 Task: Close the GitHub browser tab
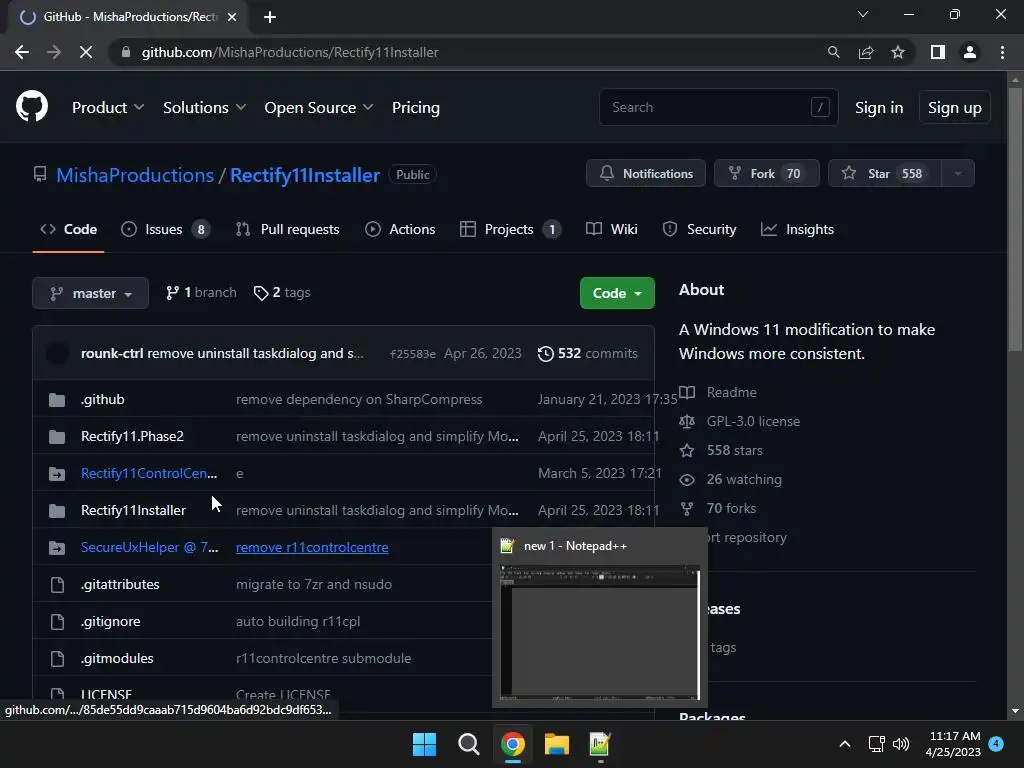click(x=232, y=17)
